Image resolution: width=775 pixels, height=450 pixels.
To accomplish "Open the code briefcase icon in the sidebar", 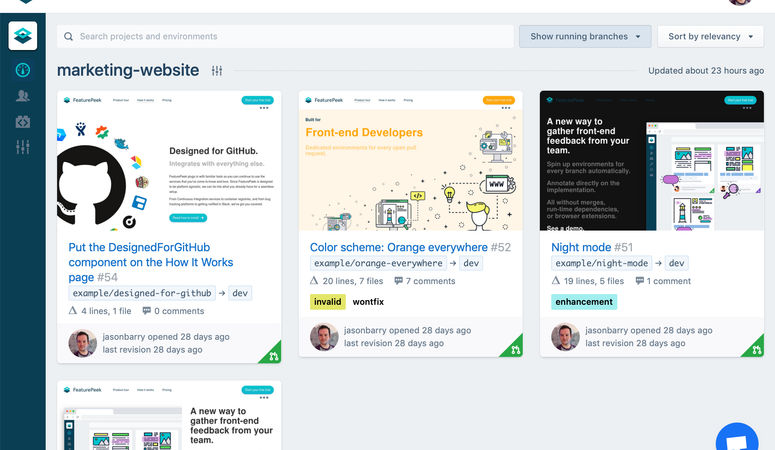I will (23, 122).
